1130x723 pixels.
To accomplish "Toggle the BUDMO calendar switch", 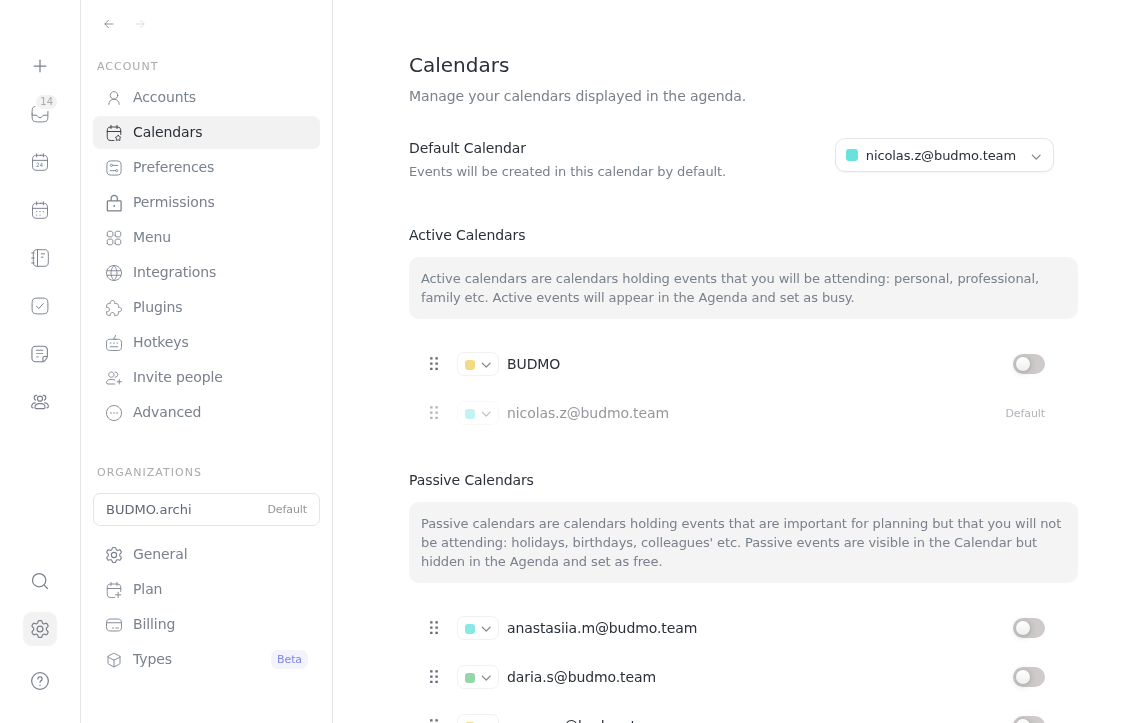I will [x=1028, y=364].
